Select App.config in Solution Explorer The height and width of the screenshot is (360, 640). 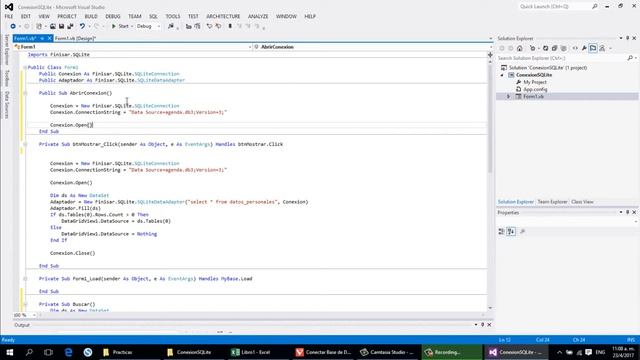(x=535, y=89)
